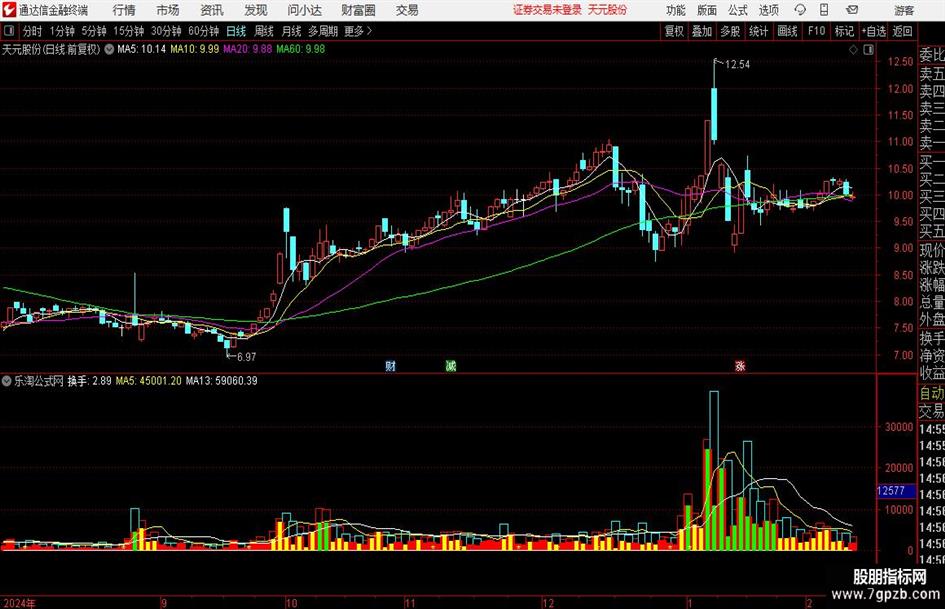Open the customer service headset icon

(800, 10)
